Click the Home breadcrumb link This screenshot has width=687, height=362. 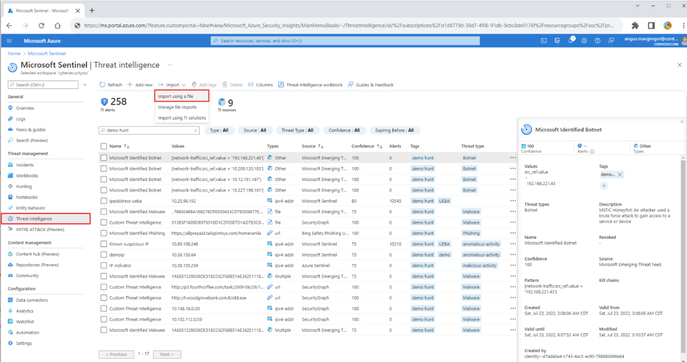coord(14,53)
